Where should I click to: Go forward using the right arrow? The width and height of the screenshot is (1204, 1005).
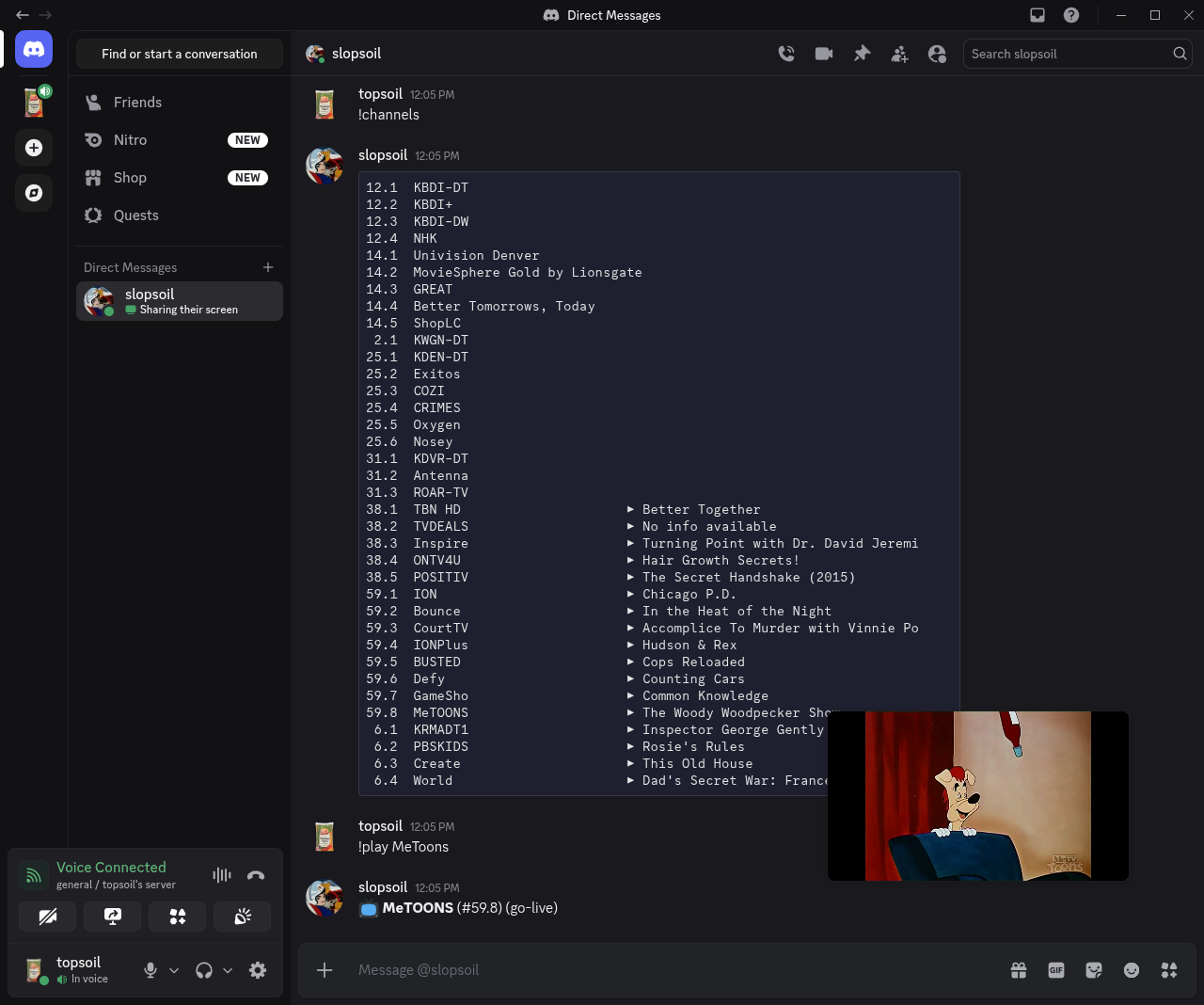45,15
